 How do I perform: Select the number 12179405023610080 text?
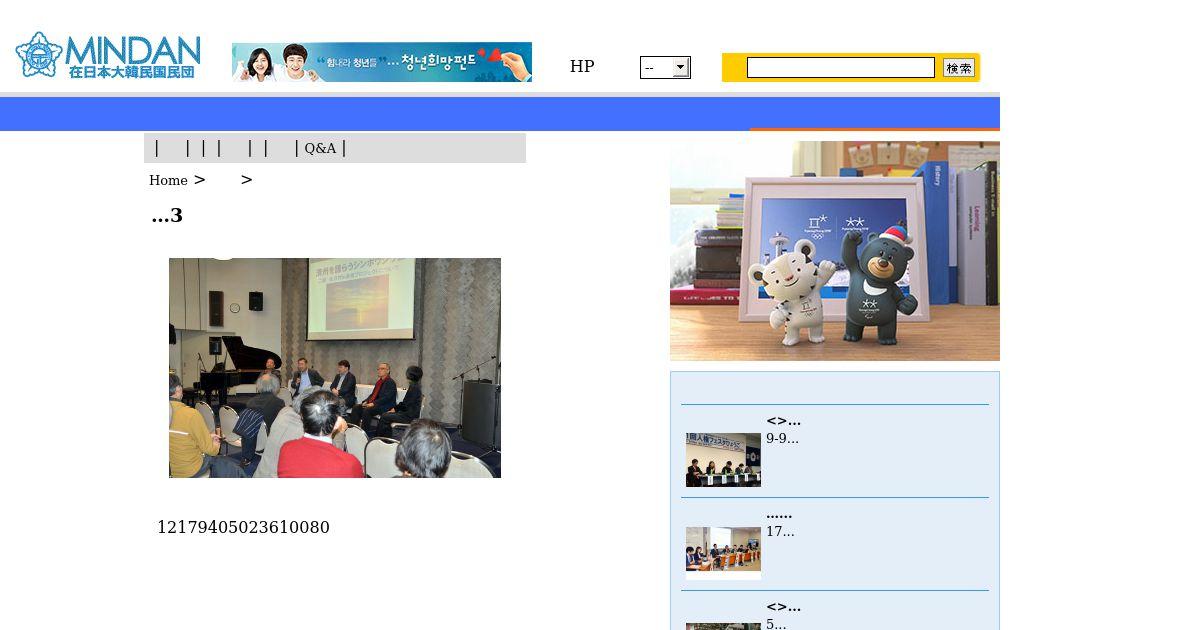click(243, 527)
